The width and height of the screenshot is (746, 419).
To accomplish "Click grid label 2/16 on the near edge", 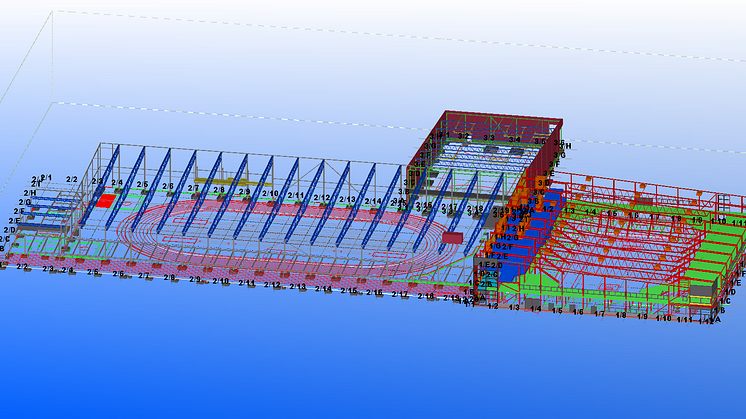I will point(374,292).
